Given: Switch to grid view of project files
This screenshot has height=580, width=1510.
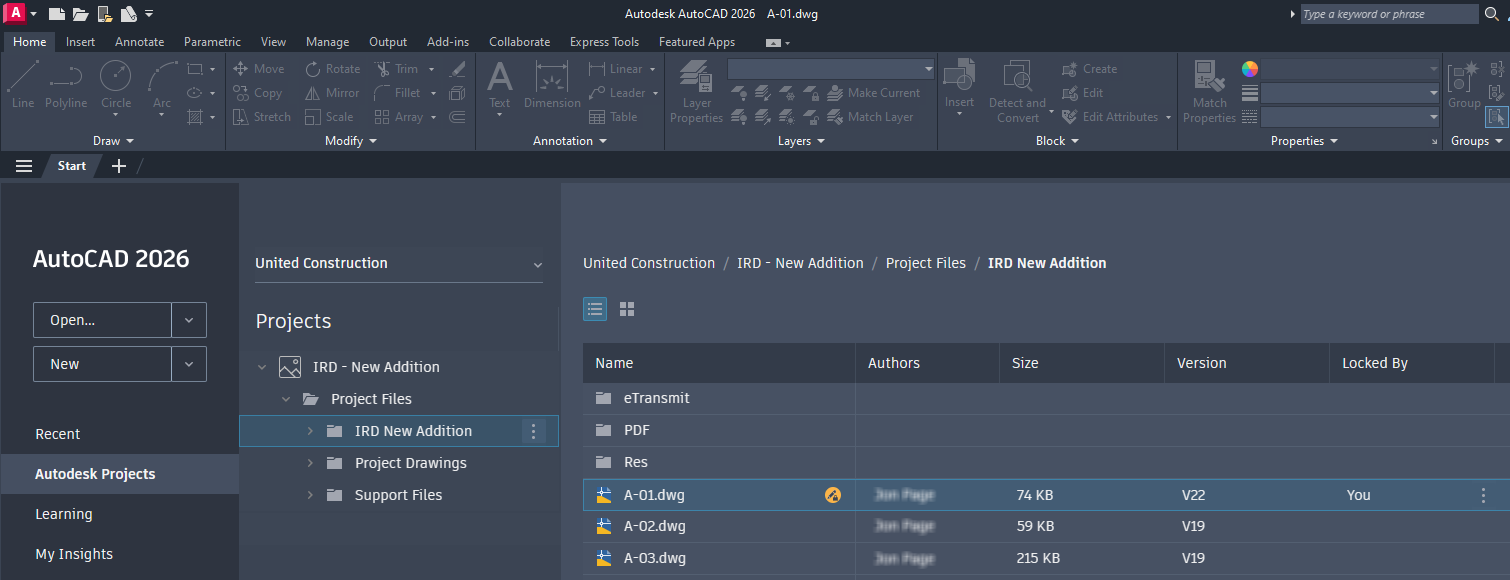Looking at the screenshot, I should click(x=627, y=309).
